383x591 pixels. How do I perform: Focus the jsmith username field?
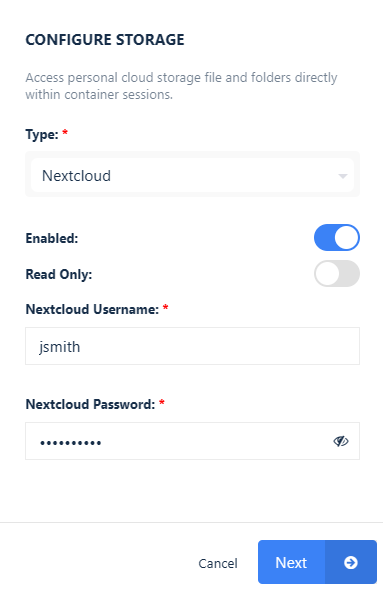(192, 346)
